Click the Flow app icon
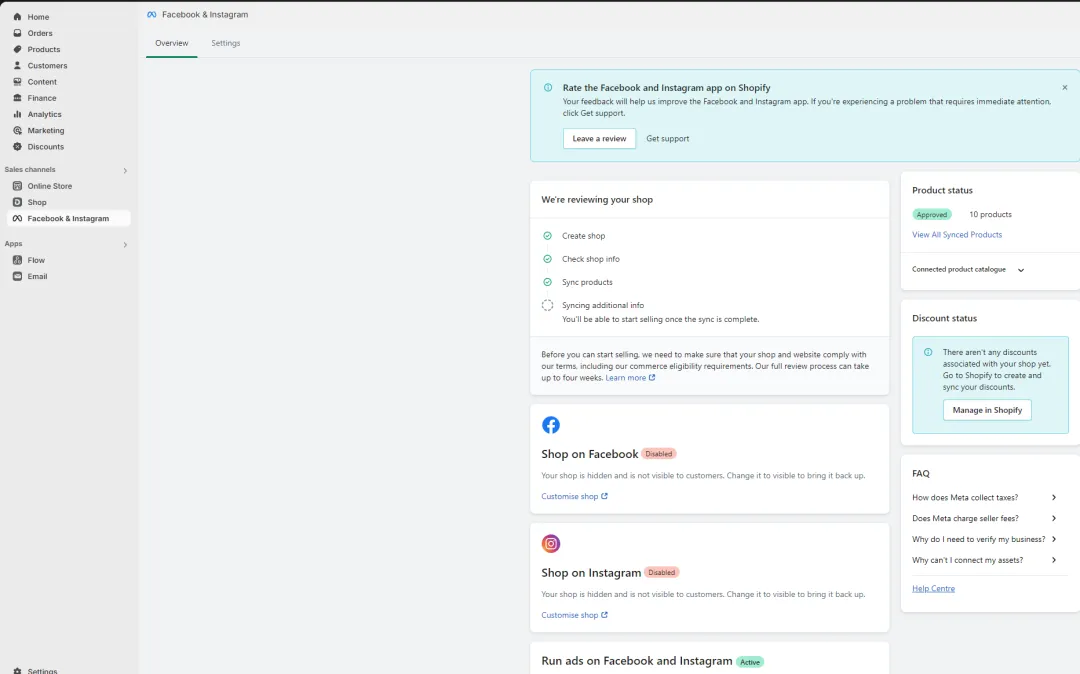1080x674 pixels. click(x=17, y=260)
